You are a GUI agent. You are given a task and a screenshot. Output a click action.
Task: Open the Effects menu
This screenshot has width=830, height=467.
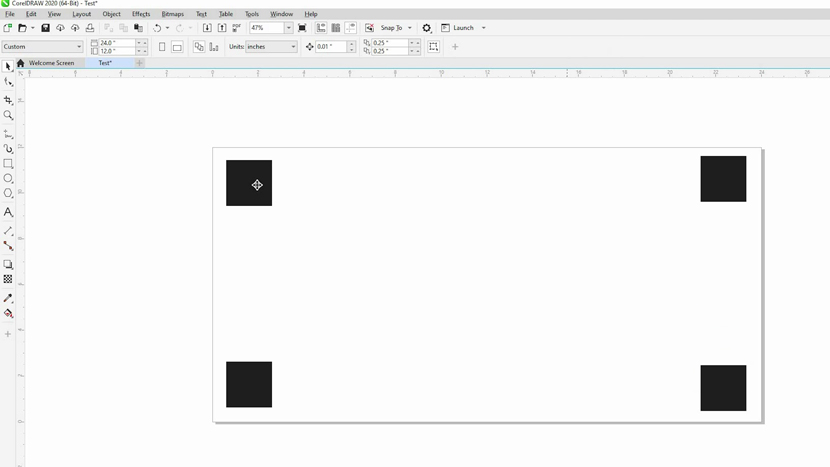coord(141,14)
